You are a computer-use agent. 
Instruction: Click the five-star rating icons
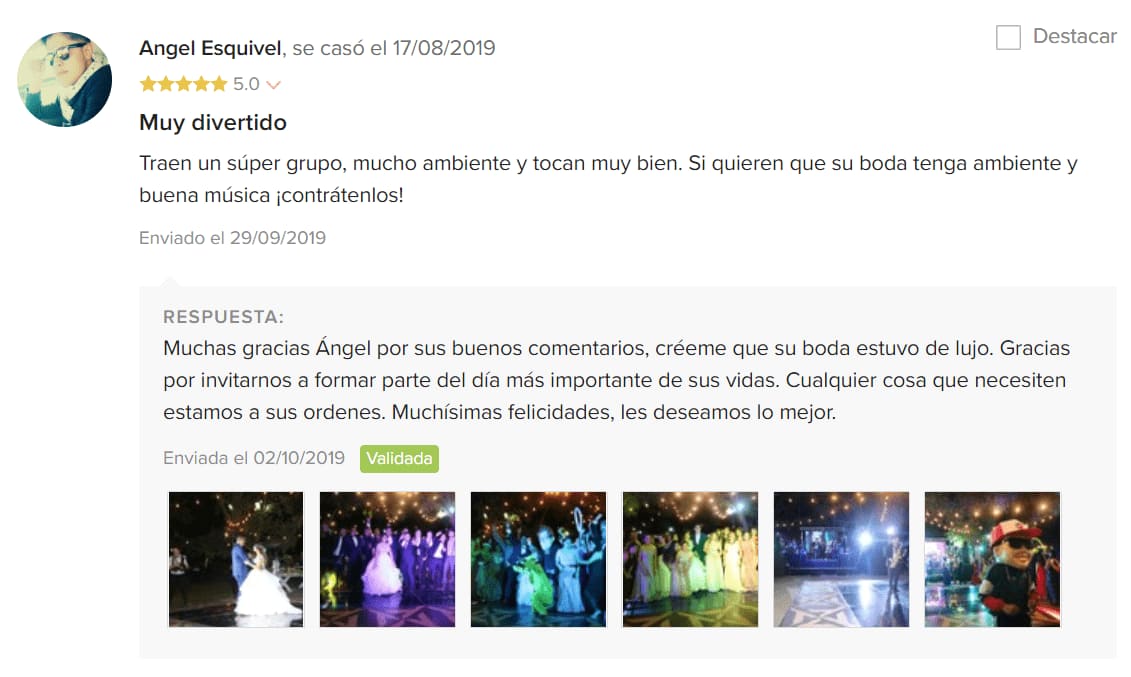183,84
